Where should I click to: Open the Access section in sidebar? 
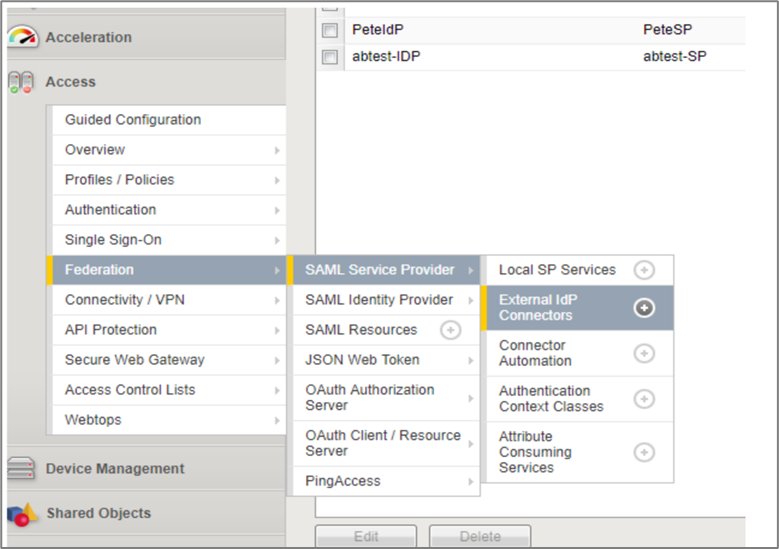tap(70, 82)
